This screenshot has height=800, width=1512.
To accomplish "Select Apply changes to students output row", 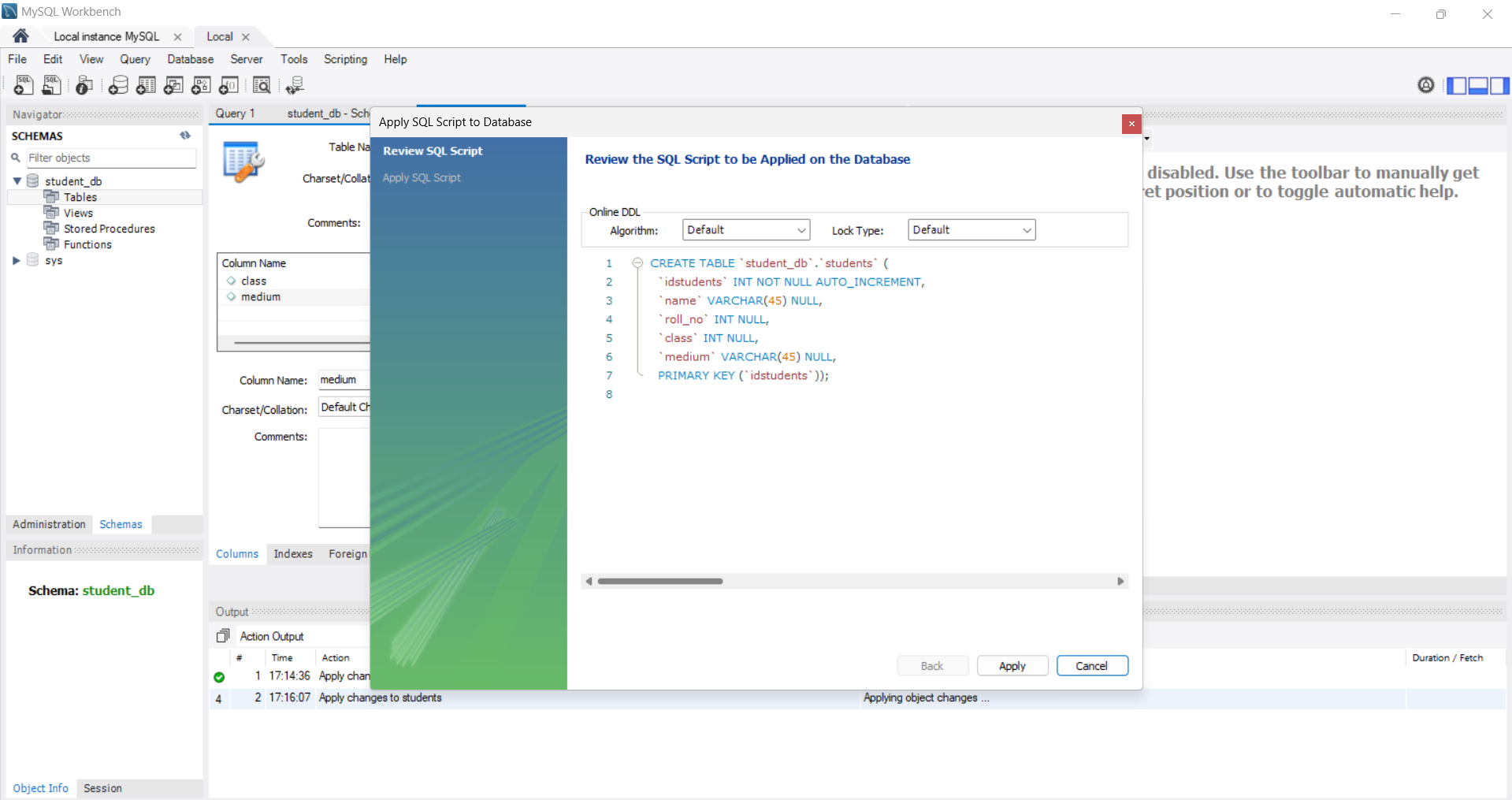I will [857, 698].
